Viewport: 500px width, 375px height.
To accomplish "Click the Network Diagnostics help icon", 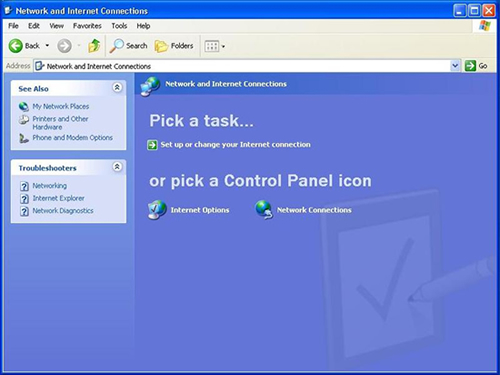I will pos(24,211).
